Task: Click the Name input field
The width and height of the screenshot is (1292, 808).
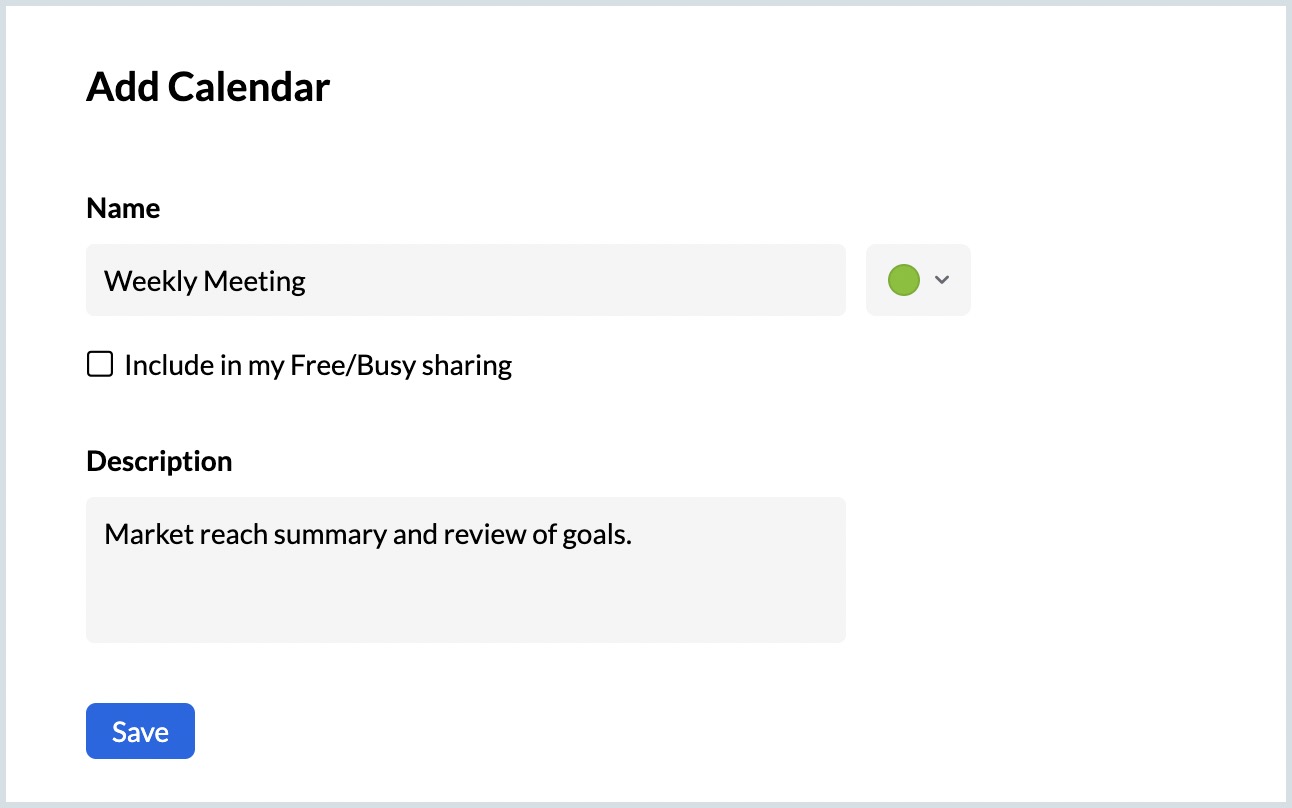Action: click(x=465, y=280)
